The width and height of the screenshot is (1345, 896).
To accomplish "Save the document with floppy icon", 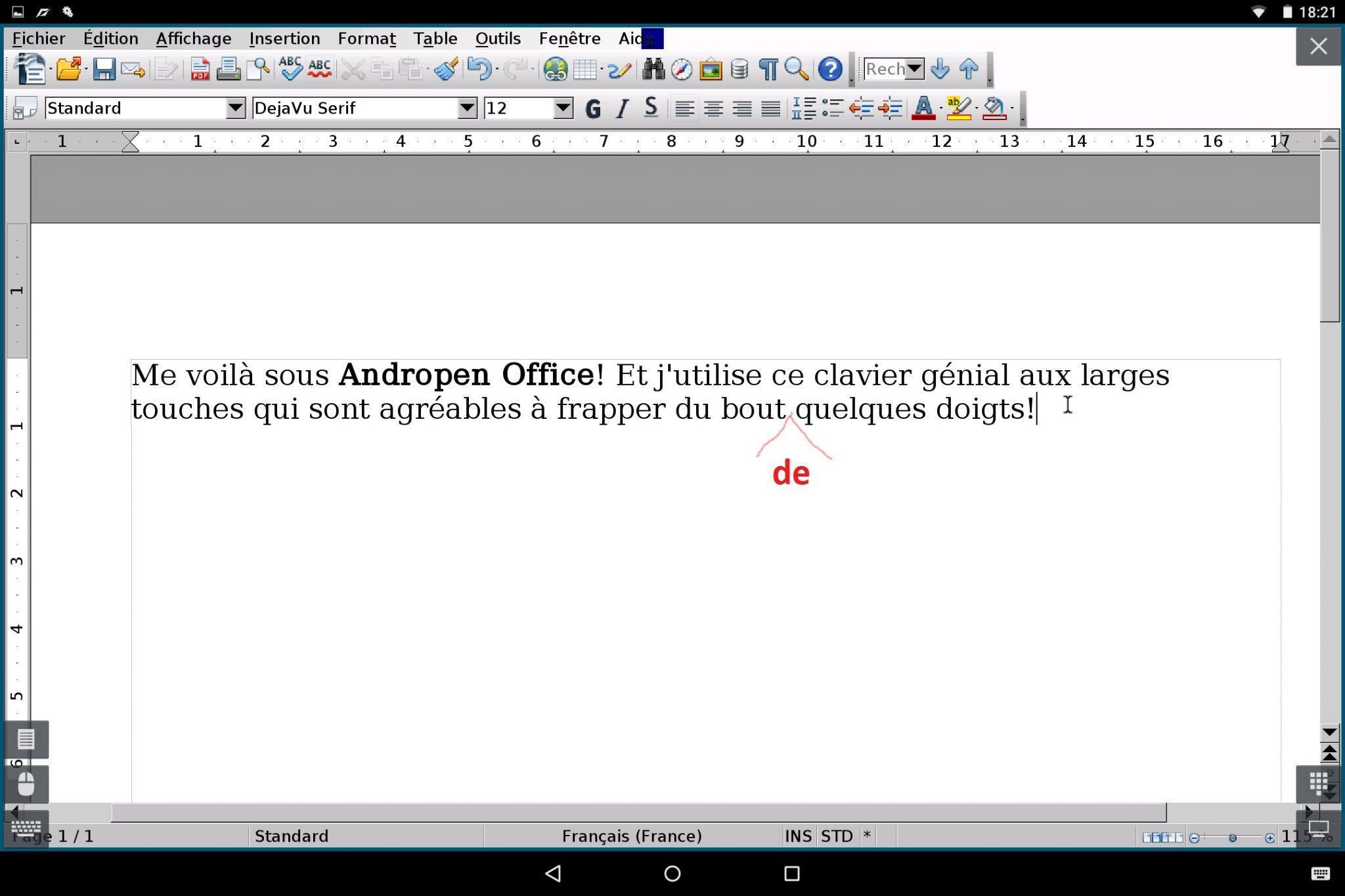I will [x=104, y=69].
